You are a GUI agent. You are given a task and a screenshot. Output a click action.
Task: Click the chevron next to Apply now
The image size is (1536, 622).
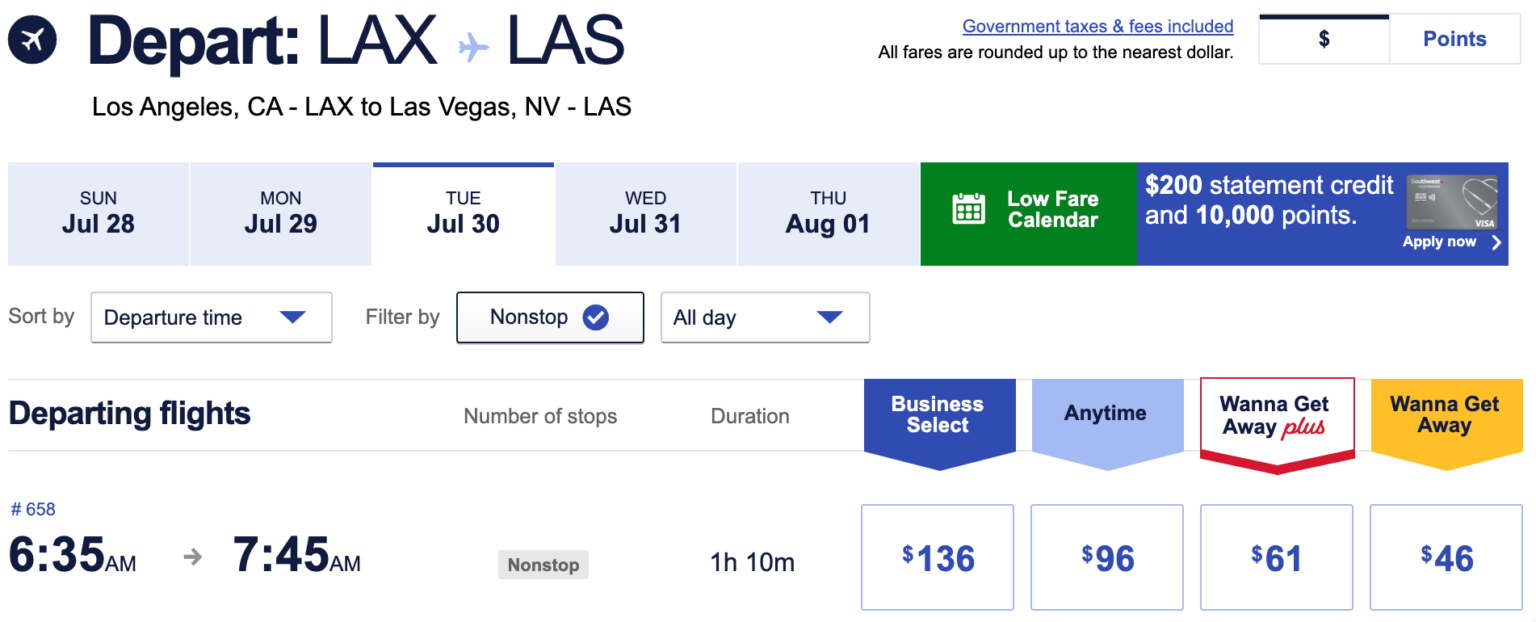(1496, 241)
